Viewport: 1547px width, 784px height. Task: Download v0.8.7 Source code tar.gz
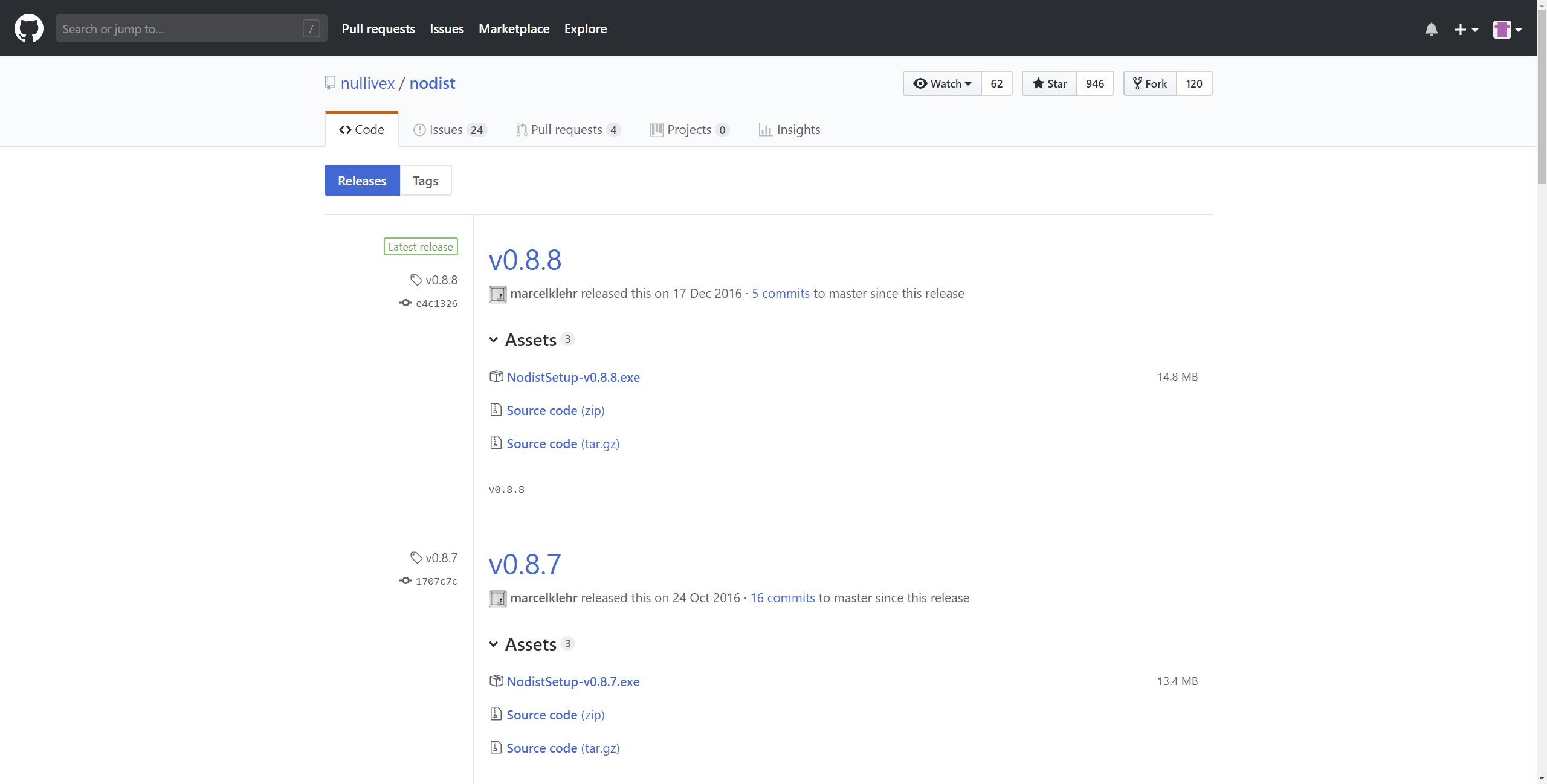pyautogui.click(x=563, y=748)
